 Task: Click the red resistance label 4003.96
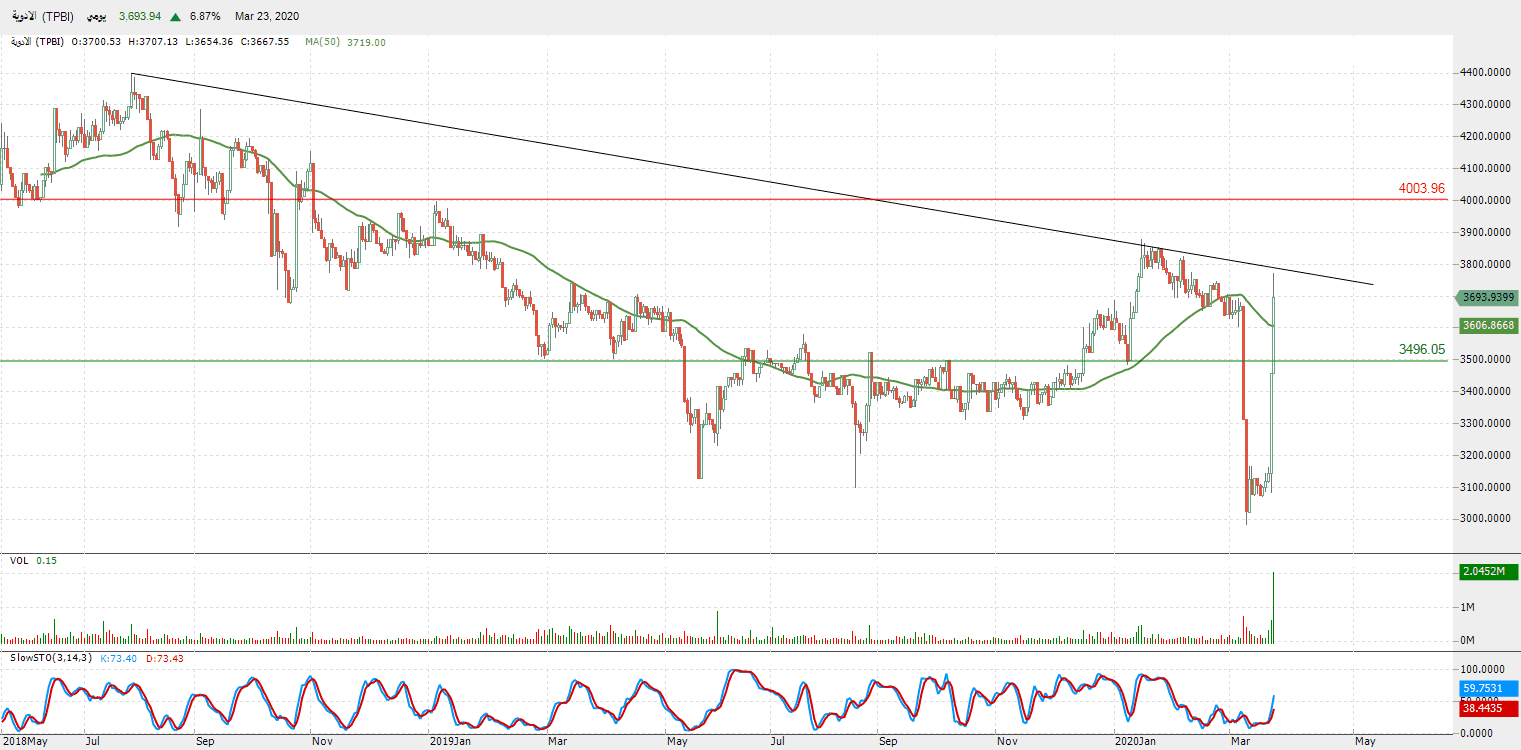point(1422,188)
